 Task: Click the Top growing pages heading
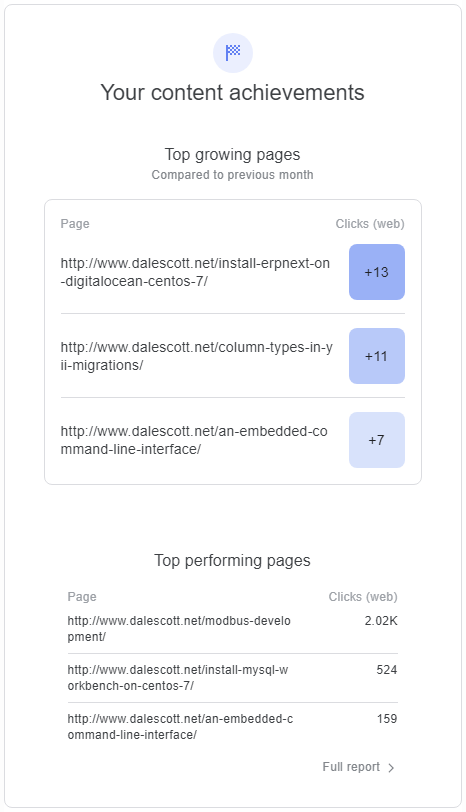[232, 154]
